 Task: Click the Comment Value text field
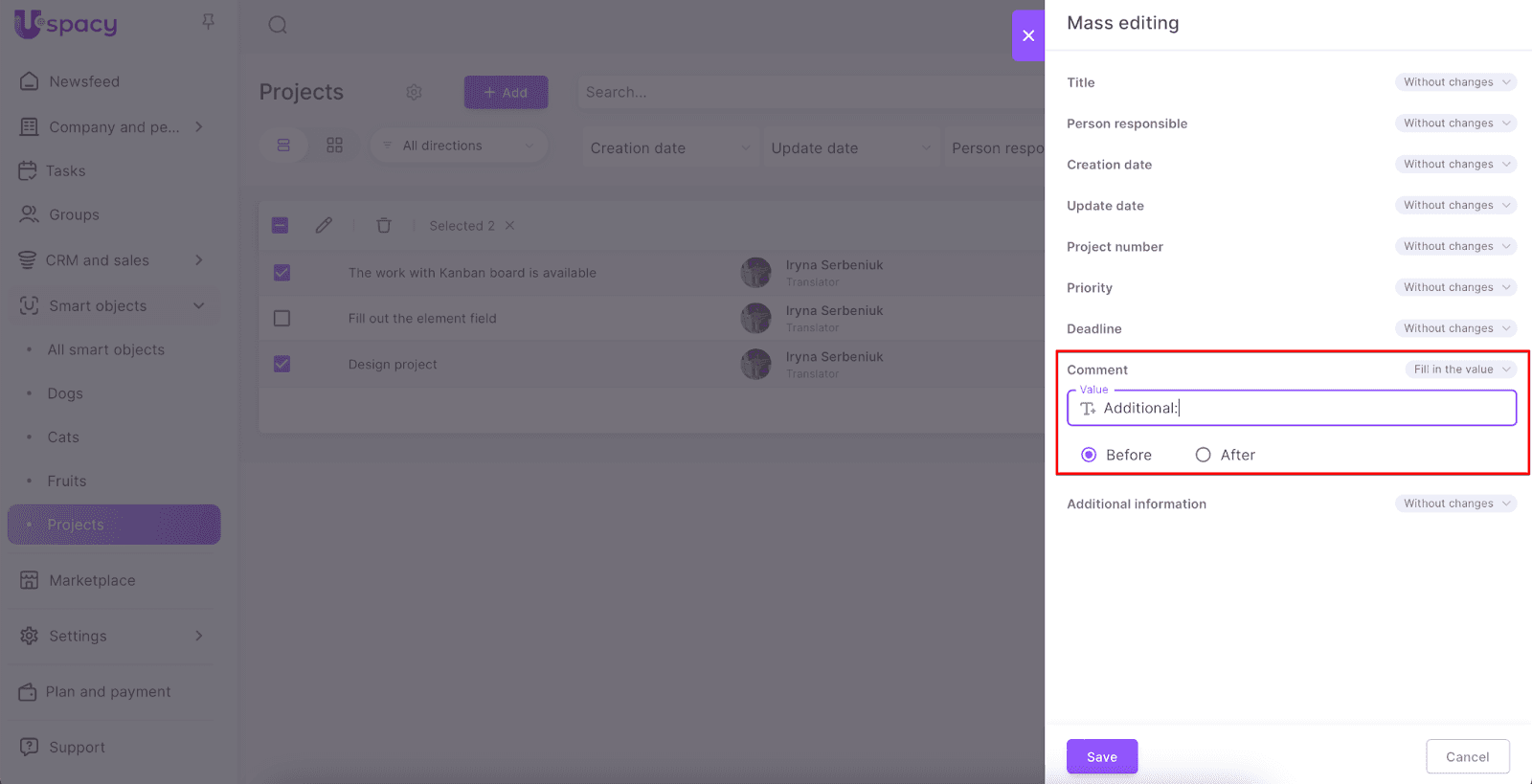(1302, 408)
